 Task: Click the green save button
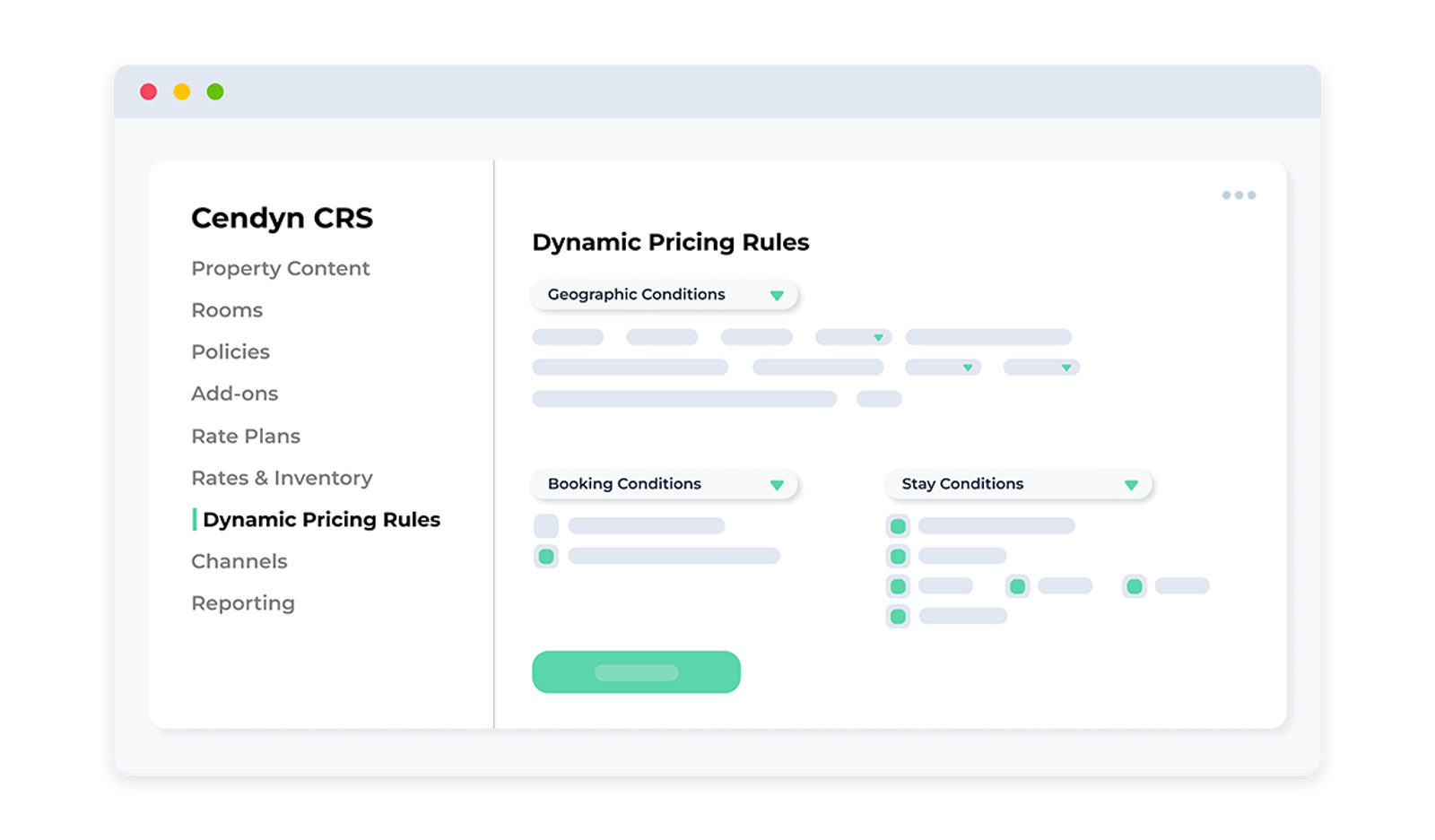pos(636,672)
